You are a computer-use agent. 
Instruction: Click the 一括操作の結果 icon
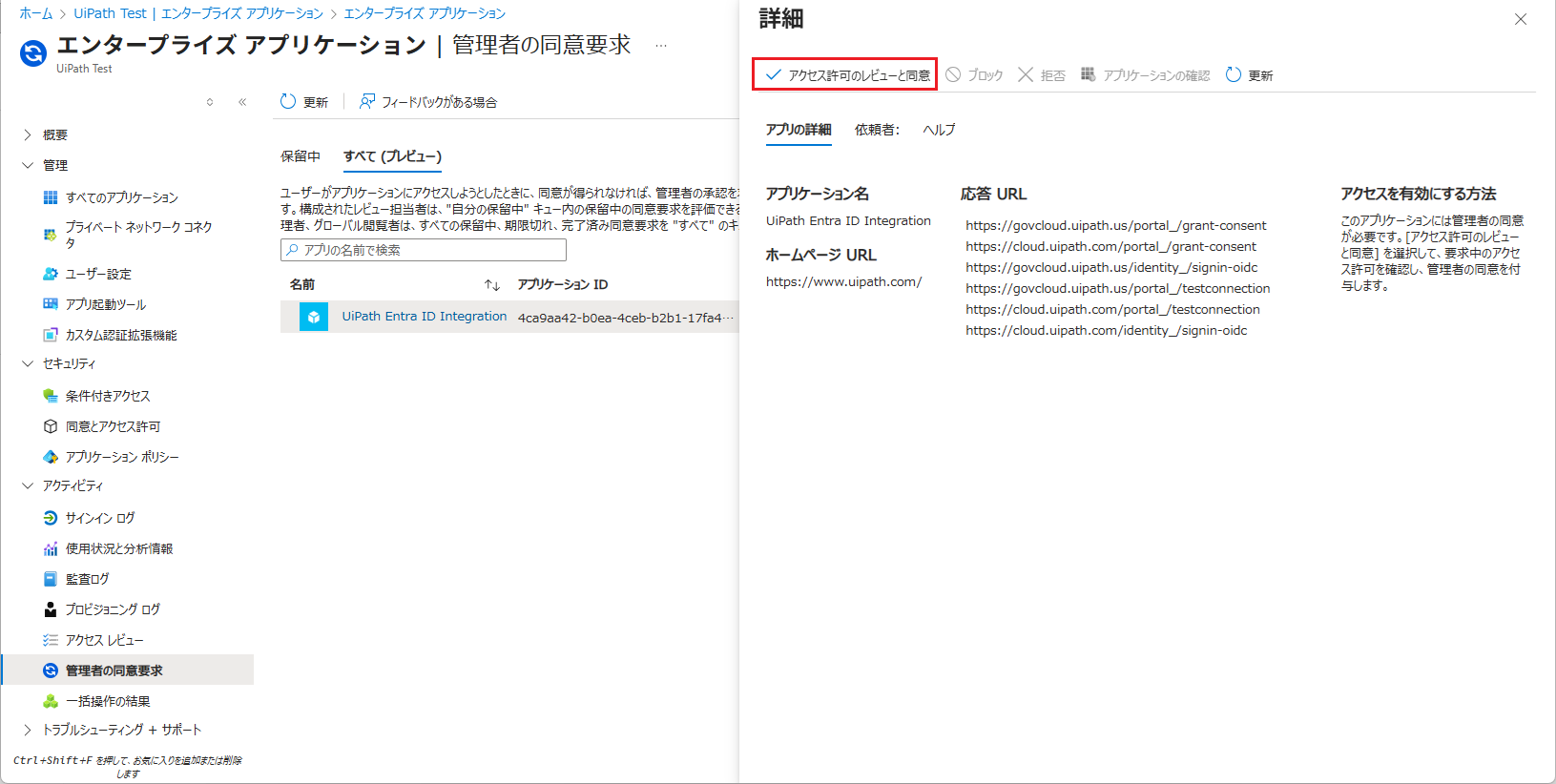pos(51,701)
